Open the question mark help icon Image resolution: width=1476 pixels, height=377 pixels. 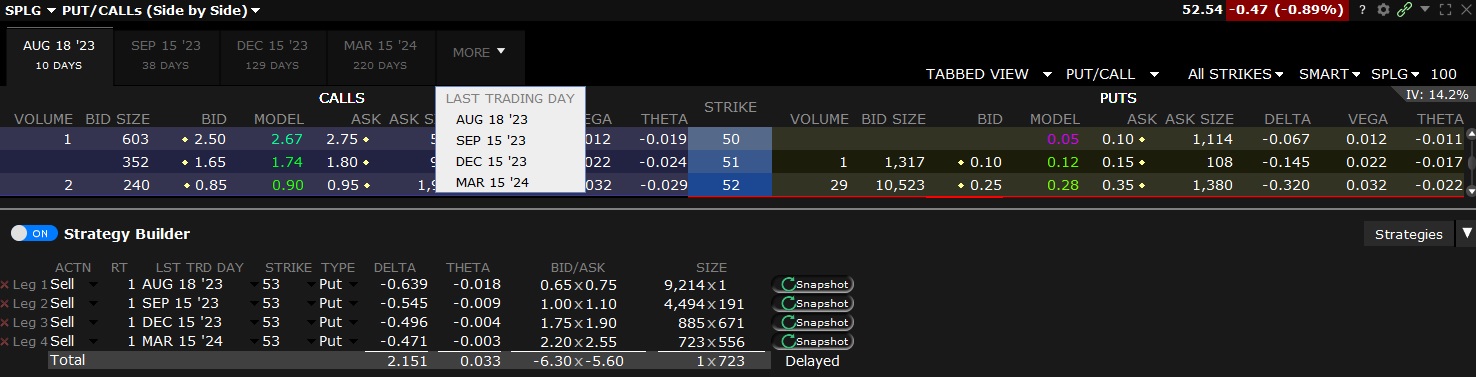[1362, 10]
